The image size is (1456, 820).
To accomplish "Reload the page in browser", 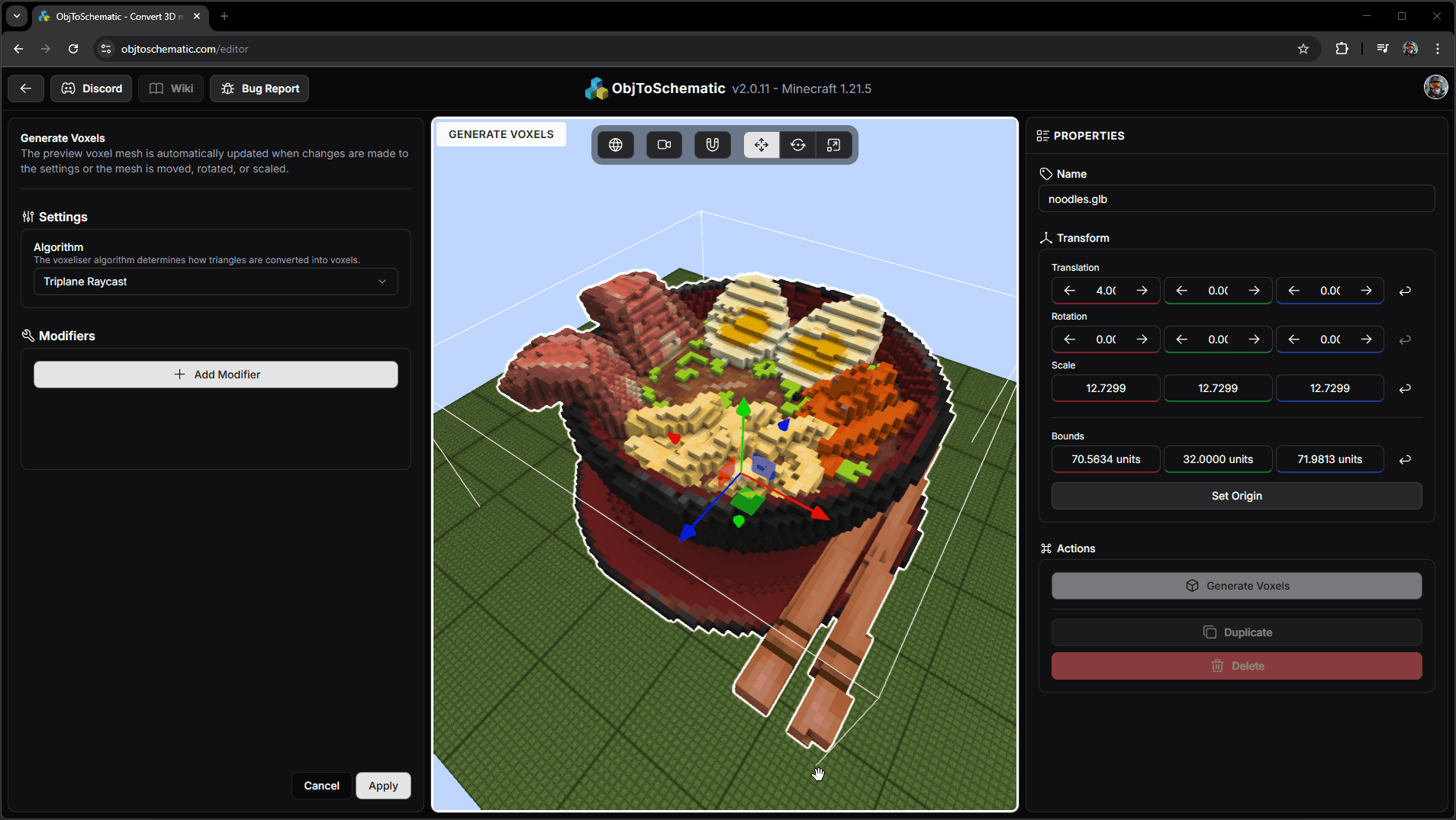I will point(73,49).
